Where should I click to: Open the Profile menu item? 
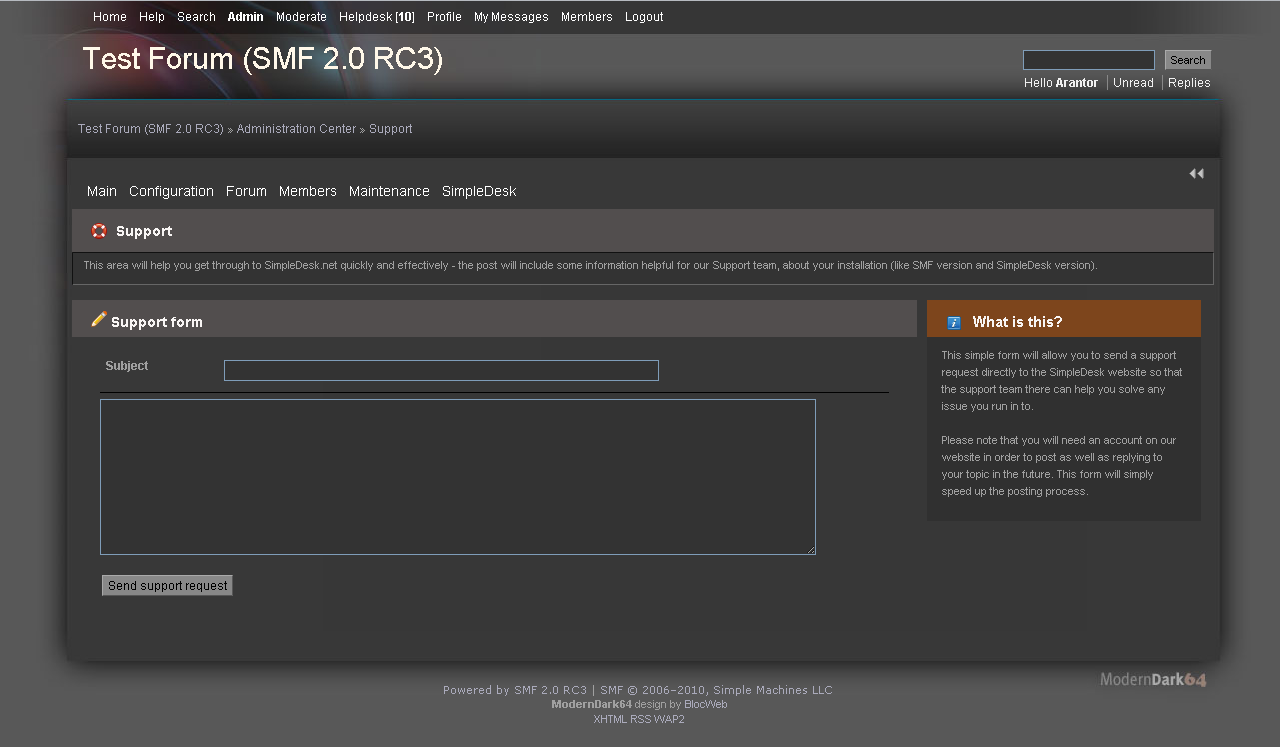444,17
